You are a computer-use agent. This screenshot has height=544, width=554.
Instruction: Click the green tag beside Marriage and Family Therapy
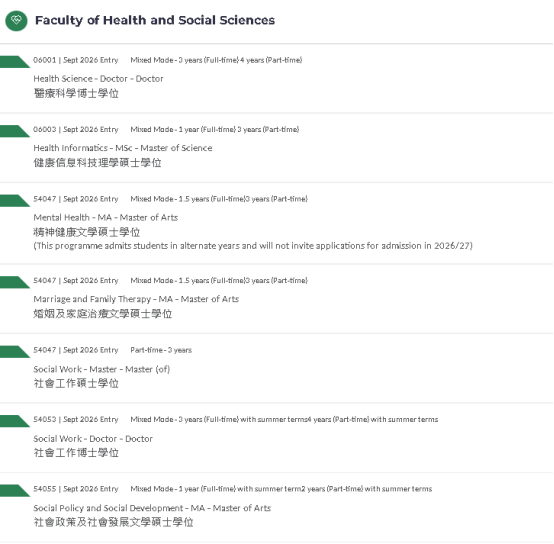click(x=15, y=282)
